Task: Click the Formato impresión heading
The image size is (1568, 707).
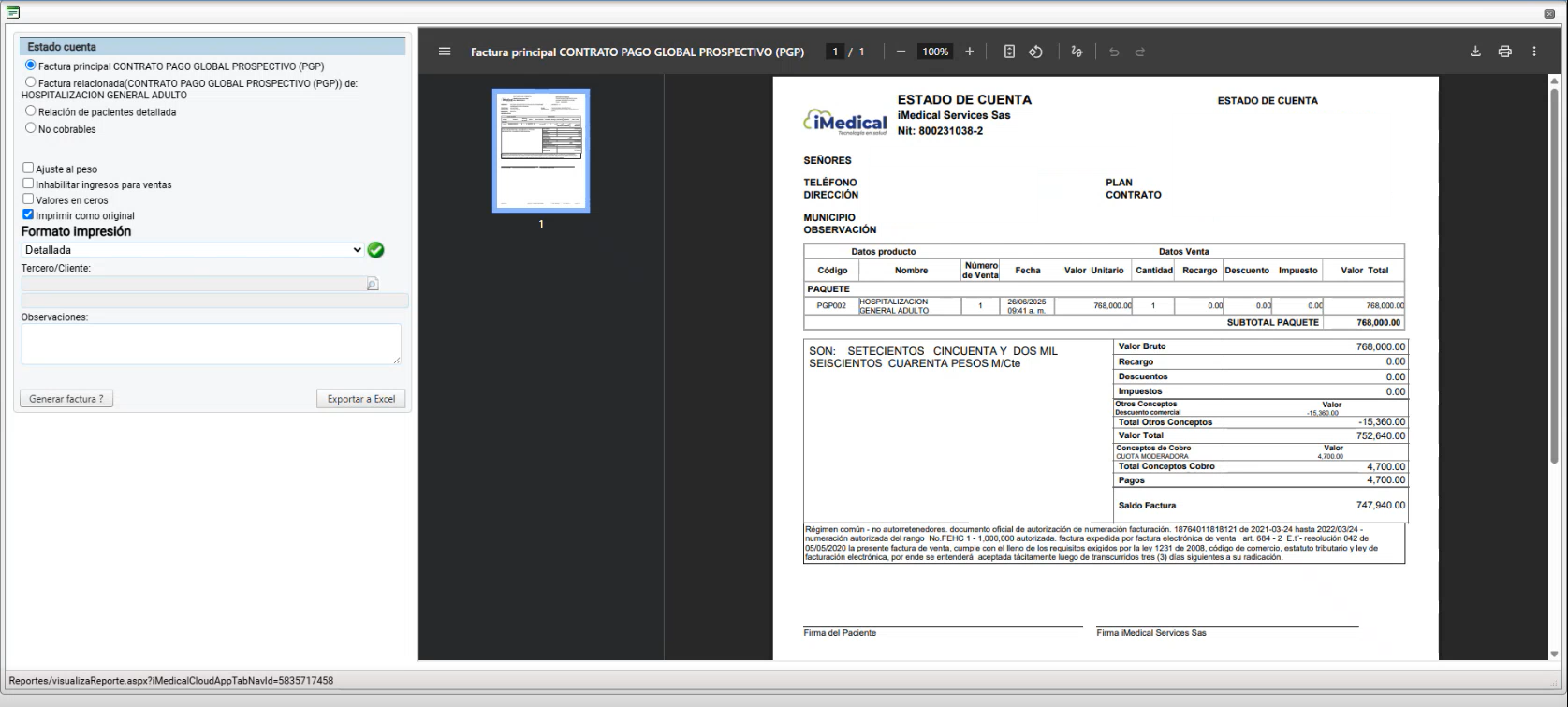Action: (76, 231)
